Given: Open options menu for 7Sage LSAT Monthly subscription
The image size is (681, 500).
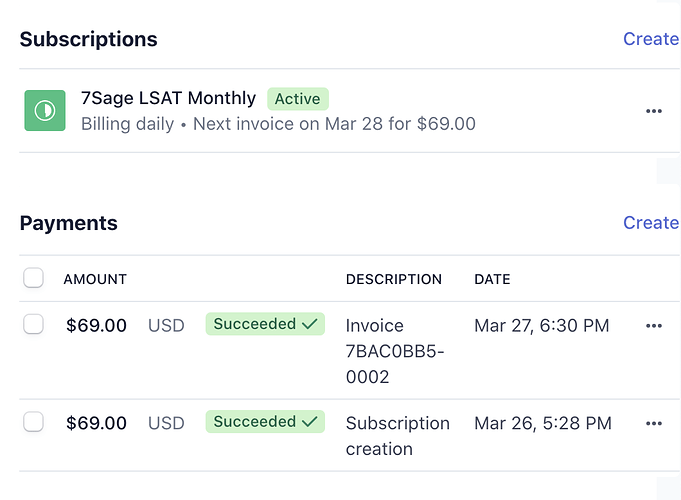Looking at the screenshot, I should click(x=654, y=111).
